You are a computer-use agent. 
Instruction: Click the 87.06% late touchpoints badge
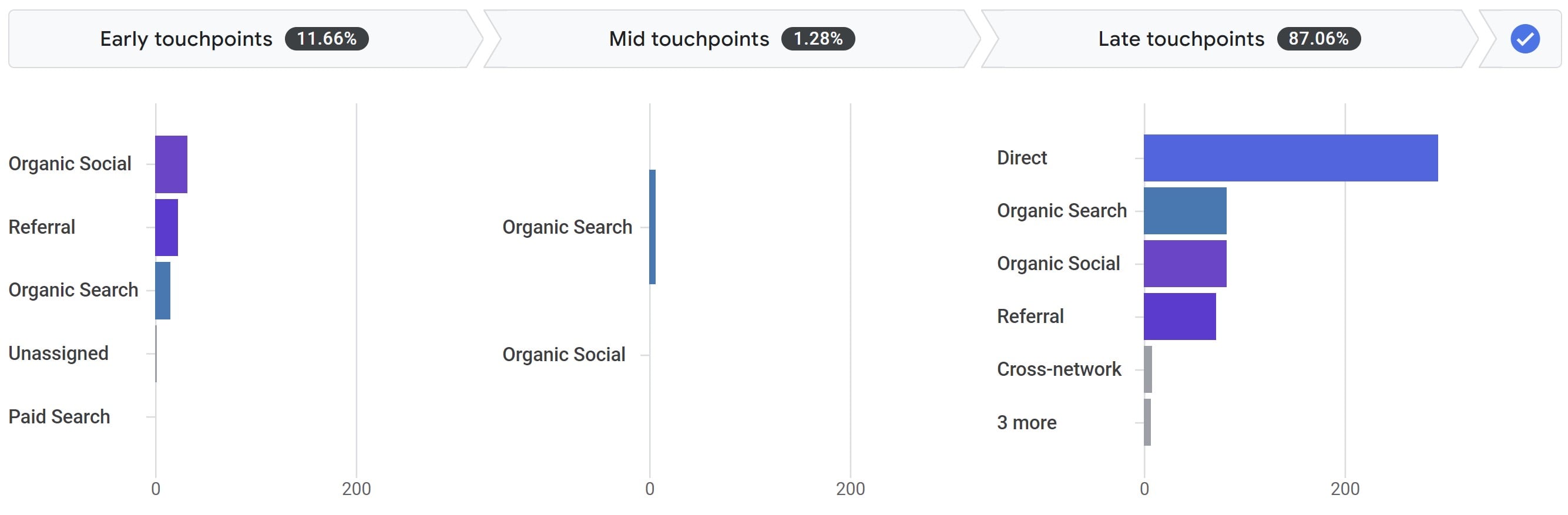click(1318, 39)
